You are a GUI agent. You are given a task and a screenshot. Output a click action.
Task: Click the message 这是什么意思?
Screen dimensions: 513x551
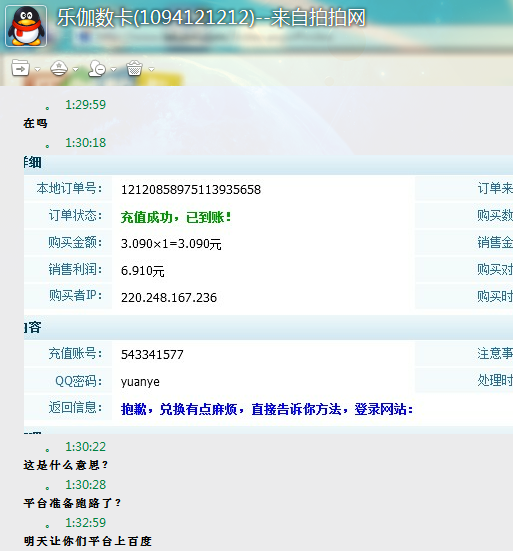click(x=65, y=465)
